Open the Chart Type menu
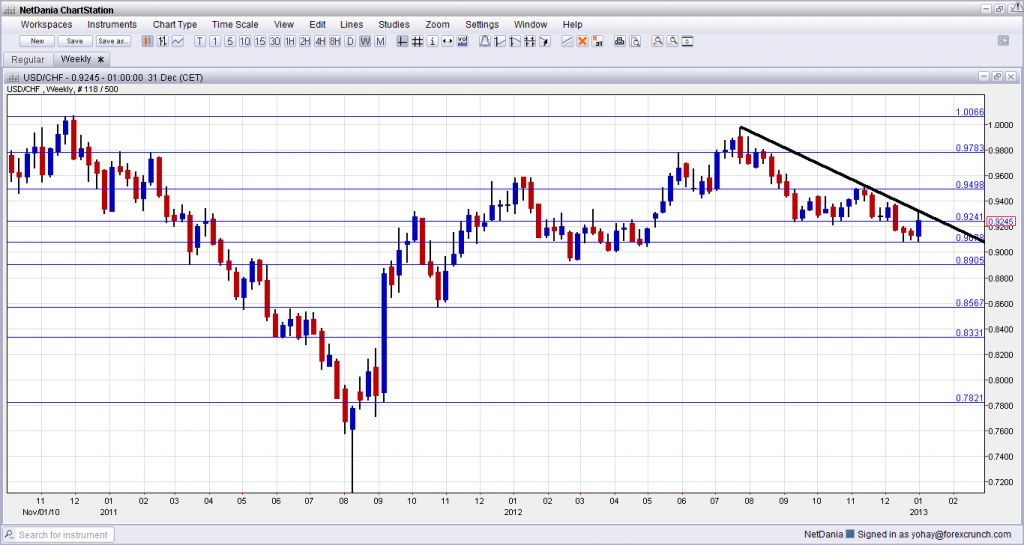The image size is (1024, 545). tap(175, 24)
